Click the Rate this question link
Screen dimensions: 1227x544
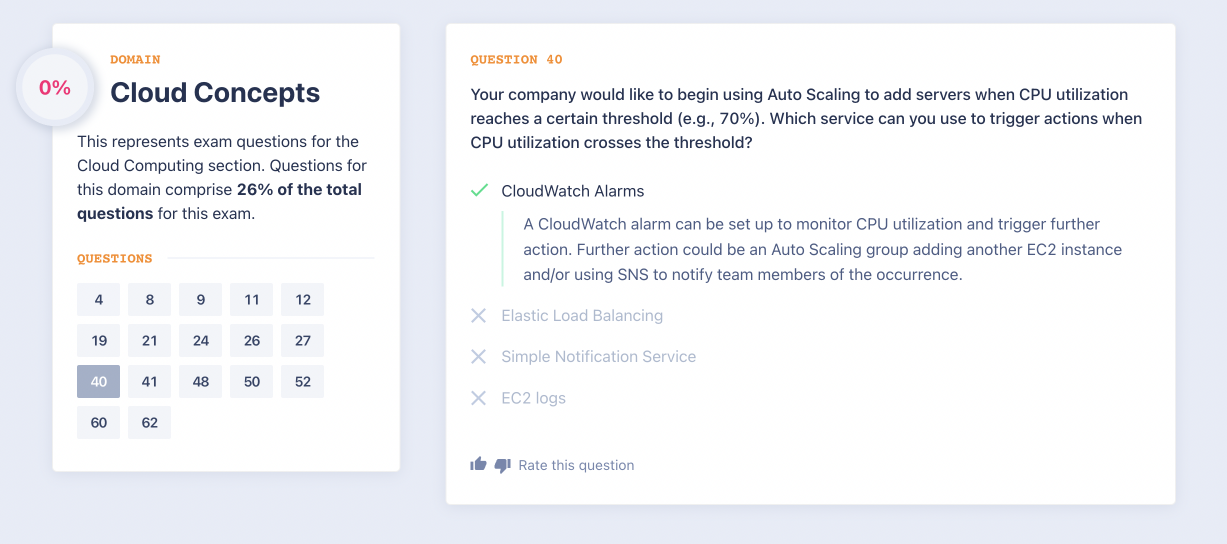[x=576, y=465]
